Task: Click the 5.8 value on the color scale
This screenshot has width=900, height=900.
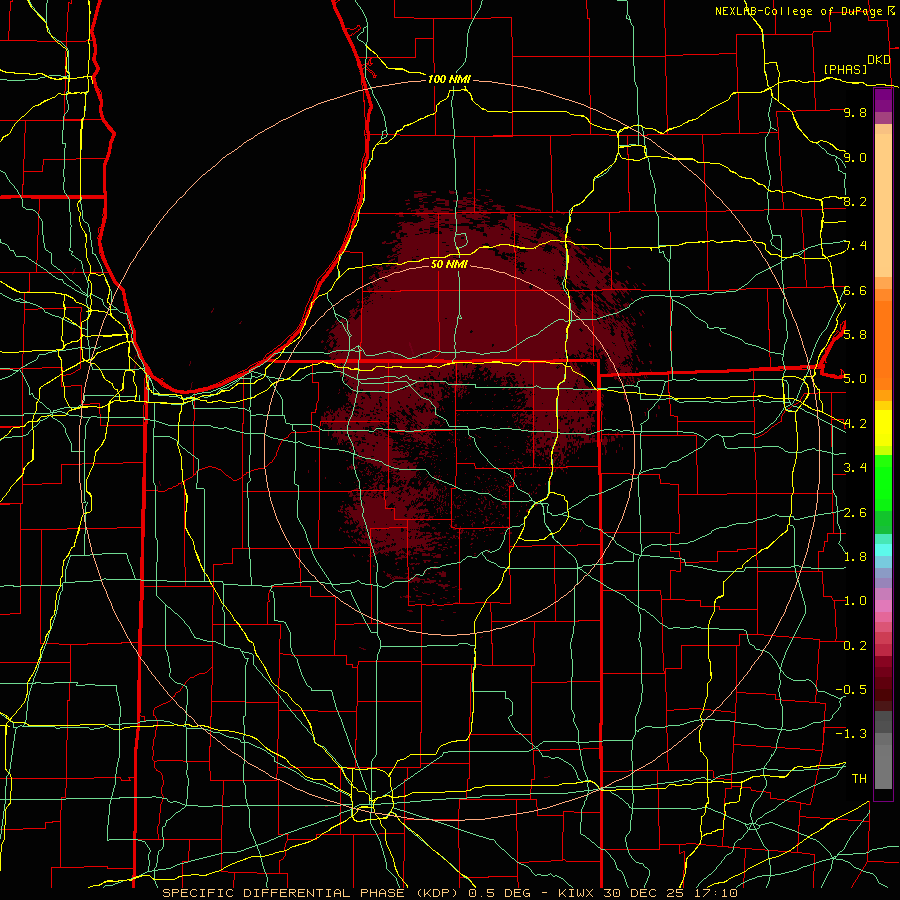Action: coord(855,334)
